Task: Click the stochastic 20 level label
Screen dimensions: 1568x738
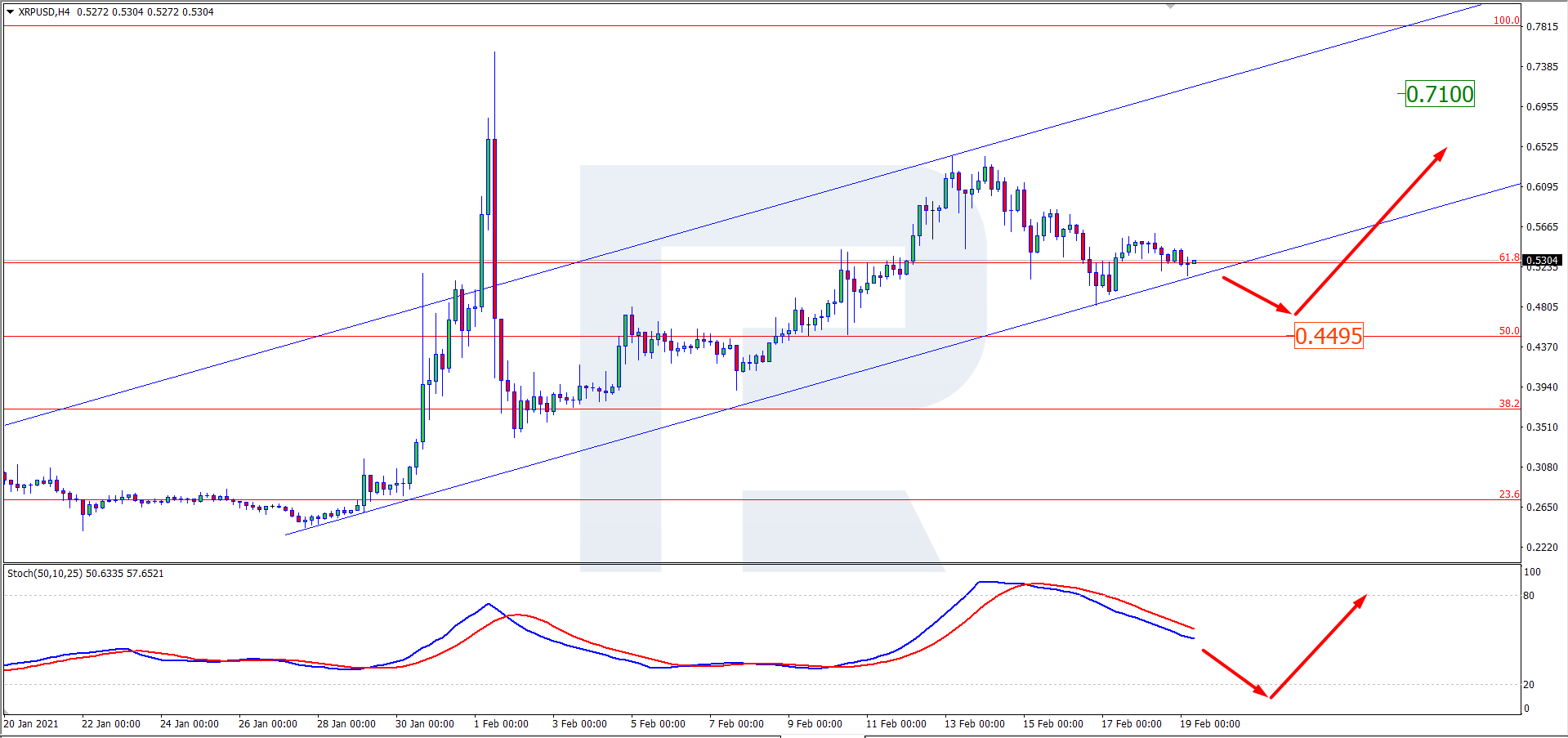Action: 1529,685
